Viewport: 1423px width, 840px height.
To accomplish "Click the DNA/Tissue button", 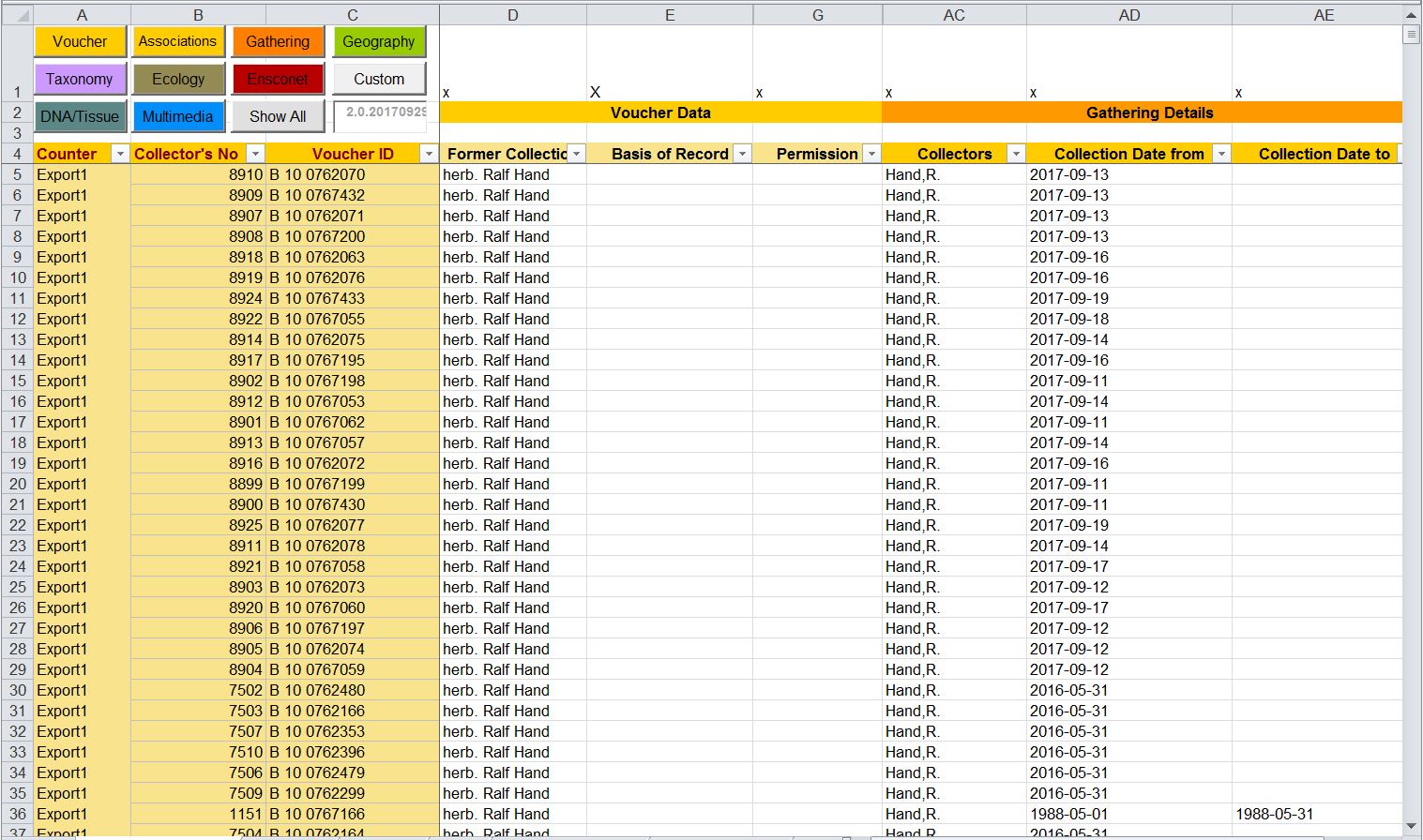I will coord(80,117).
